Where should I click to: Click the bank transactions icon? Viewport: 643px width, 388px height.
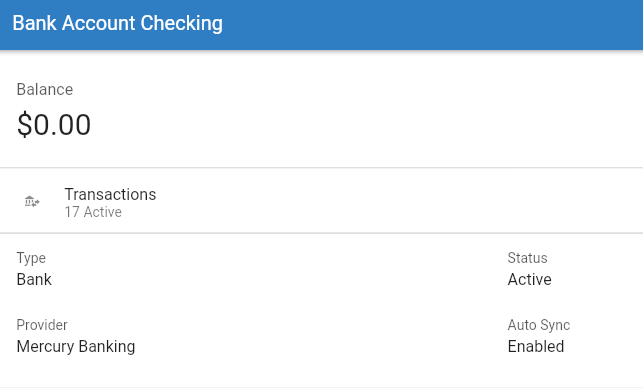[32, 201]
